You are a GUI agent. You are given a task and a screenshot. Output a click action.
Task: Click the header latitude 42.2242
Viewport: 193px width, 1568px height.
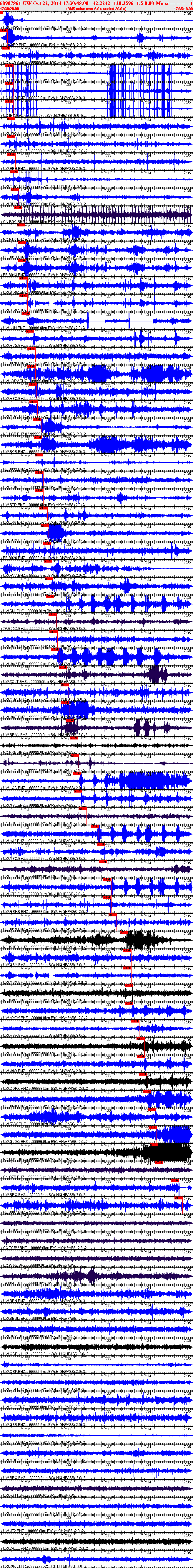point(102,3)
